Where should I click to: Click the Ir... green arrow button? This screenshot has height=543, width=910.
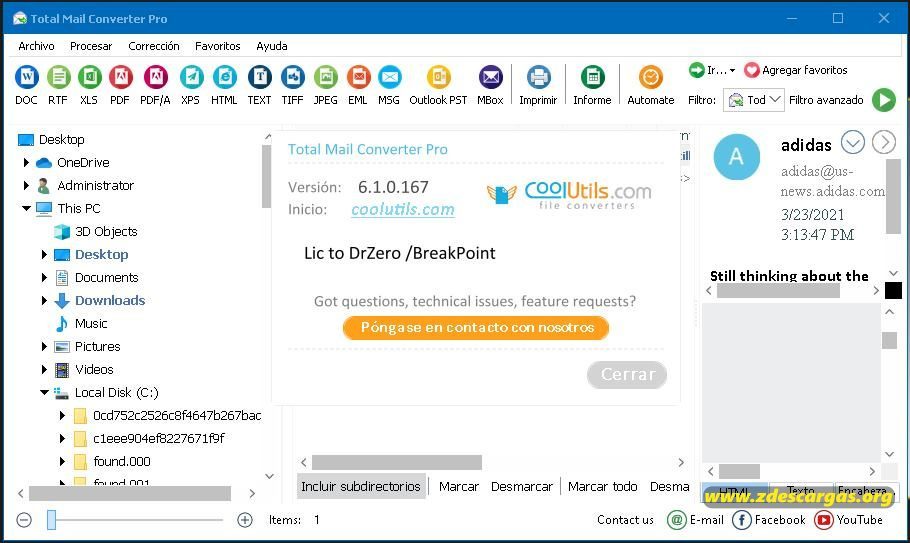pyautogui.click(x=696, y=70)
